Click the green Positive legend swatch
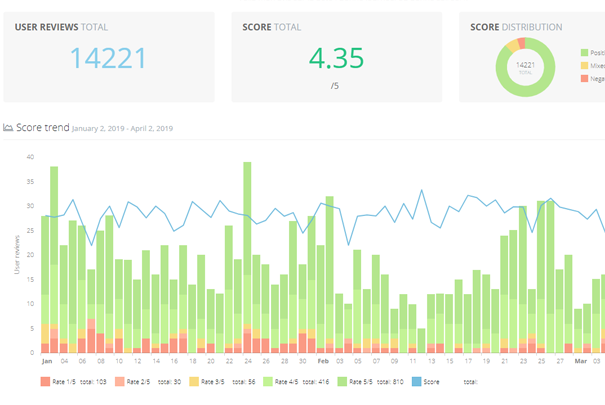Viewport: 605px width, 405px height. click(585, 52)
